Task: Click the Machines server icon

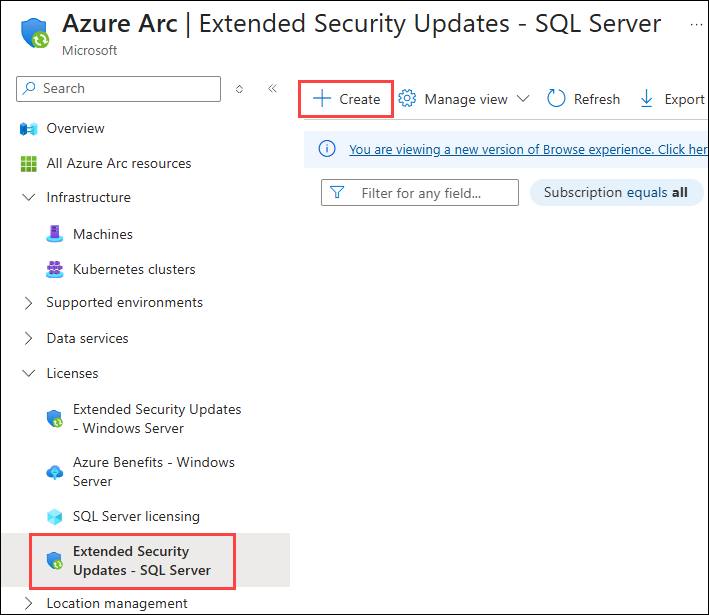Action: tap(55, 234)
